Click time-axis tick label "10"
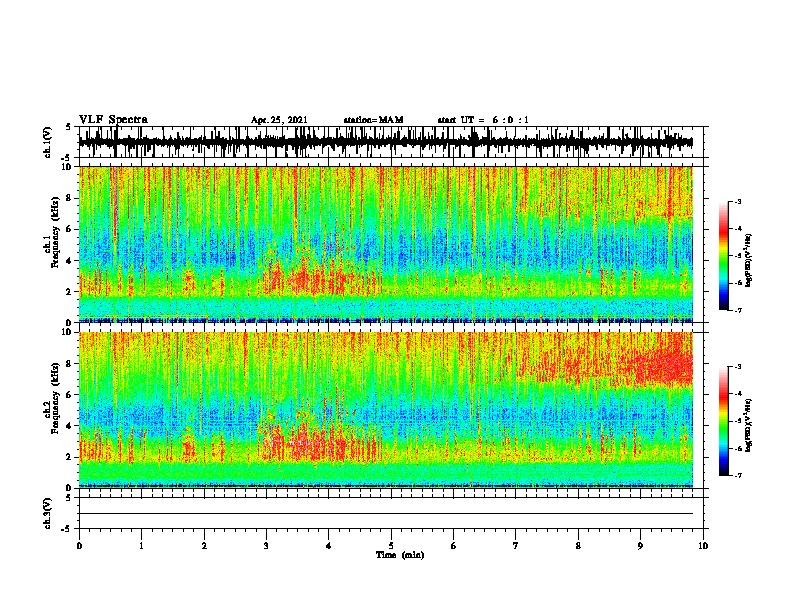The width and height of the screenshot is (792, 612). 703,546
